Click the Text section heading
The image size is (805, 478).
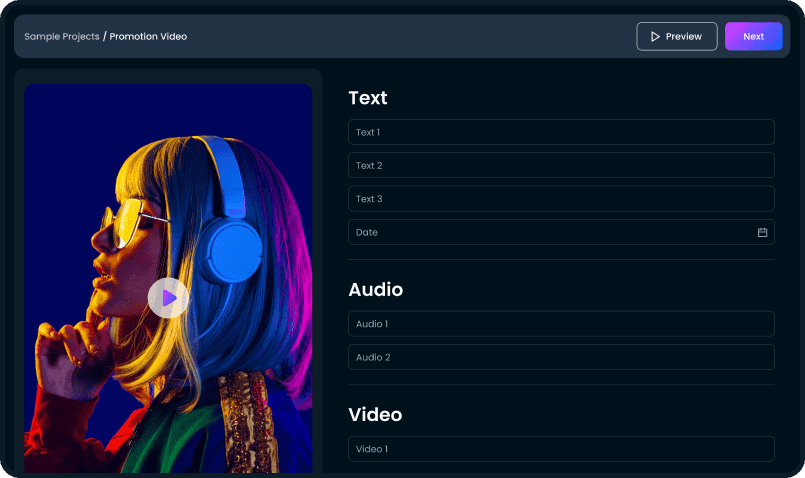click(x=368, y=98)
